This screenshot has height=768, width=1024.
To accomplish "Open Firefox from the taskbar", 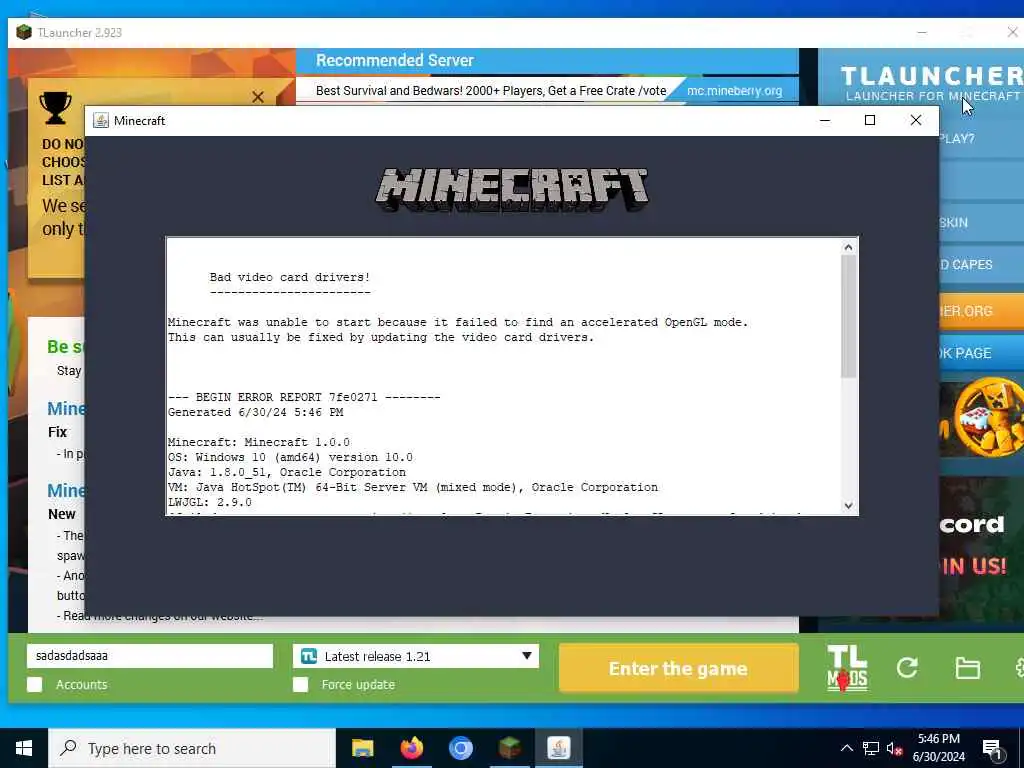I will tap(411, 748).
